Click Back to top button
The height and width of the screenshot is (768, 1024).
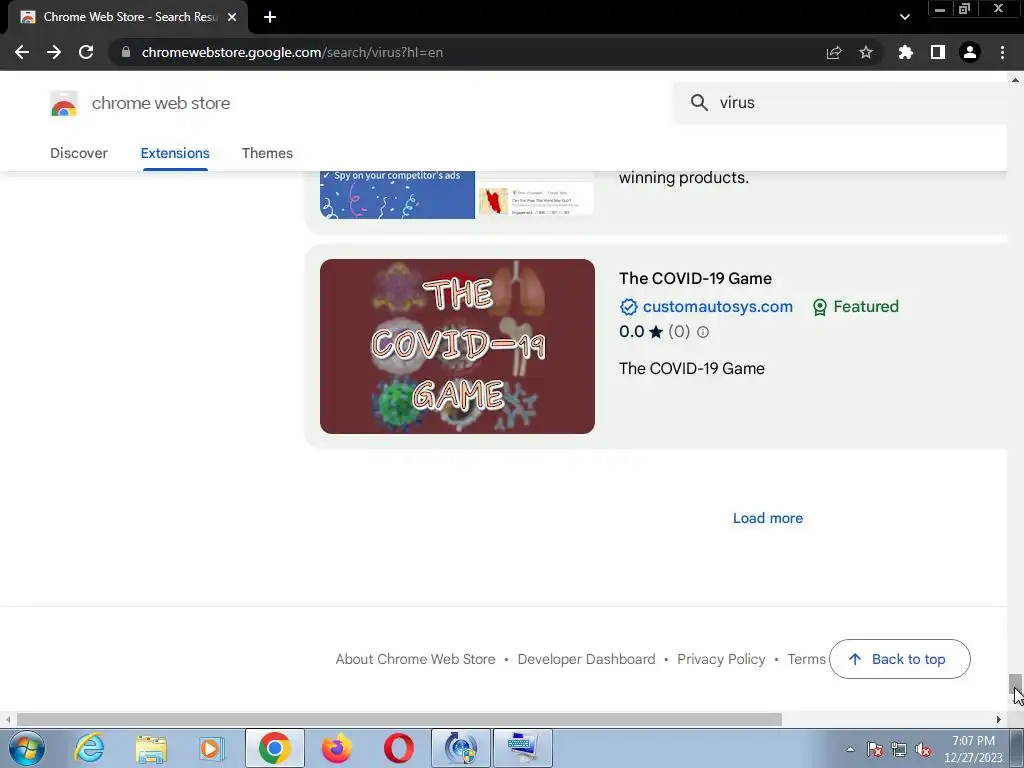point(899,659)
